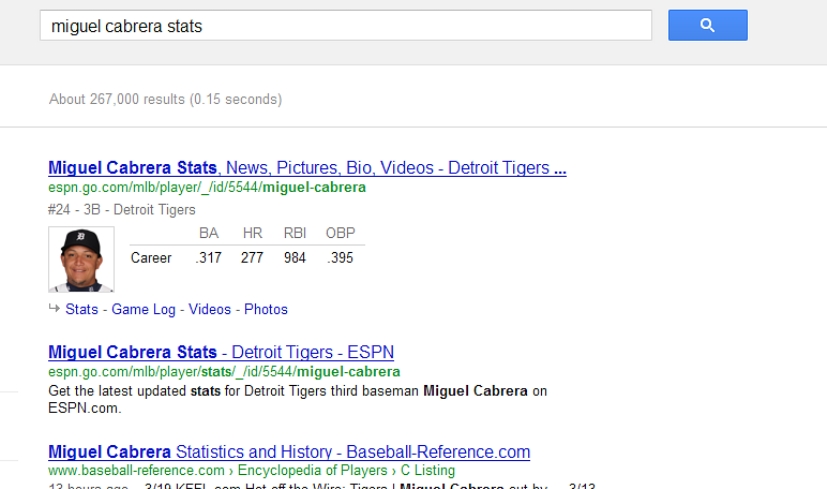Click the .317 batting average value
Viewport: 827px width, 489px height.
(x=208, y=258)
